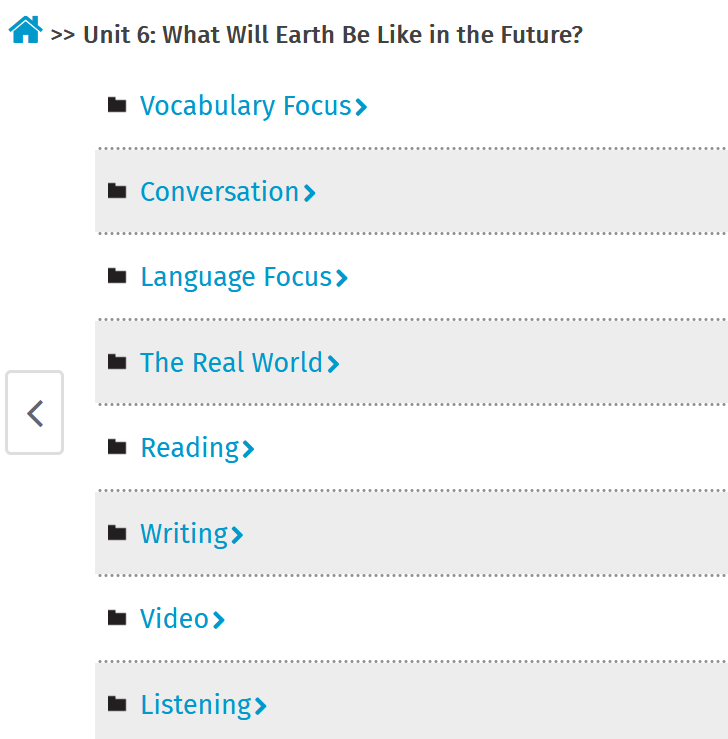This screenshot has width=728, height=739.
Task: Expand the chevron after Writing
Action: tap(237, 535)
